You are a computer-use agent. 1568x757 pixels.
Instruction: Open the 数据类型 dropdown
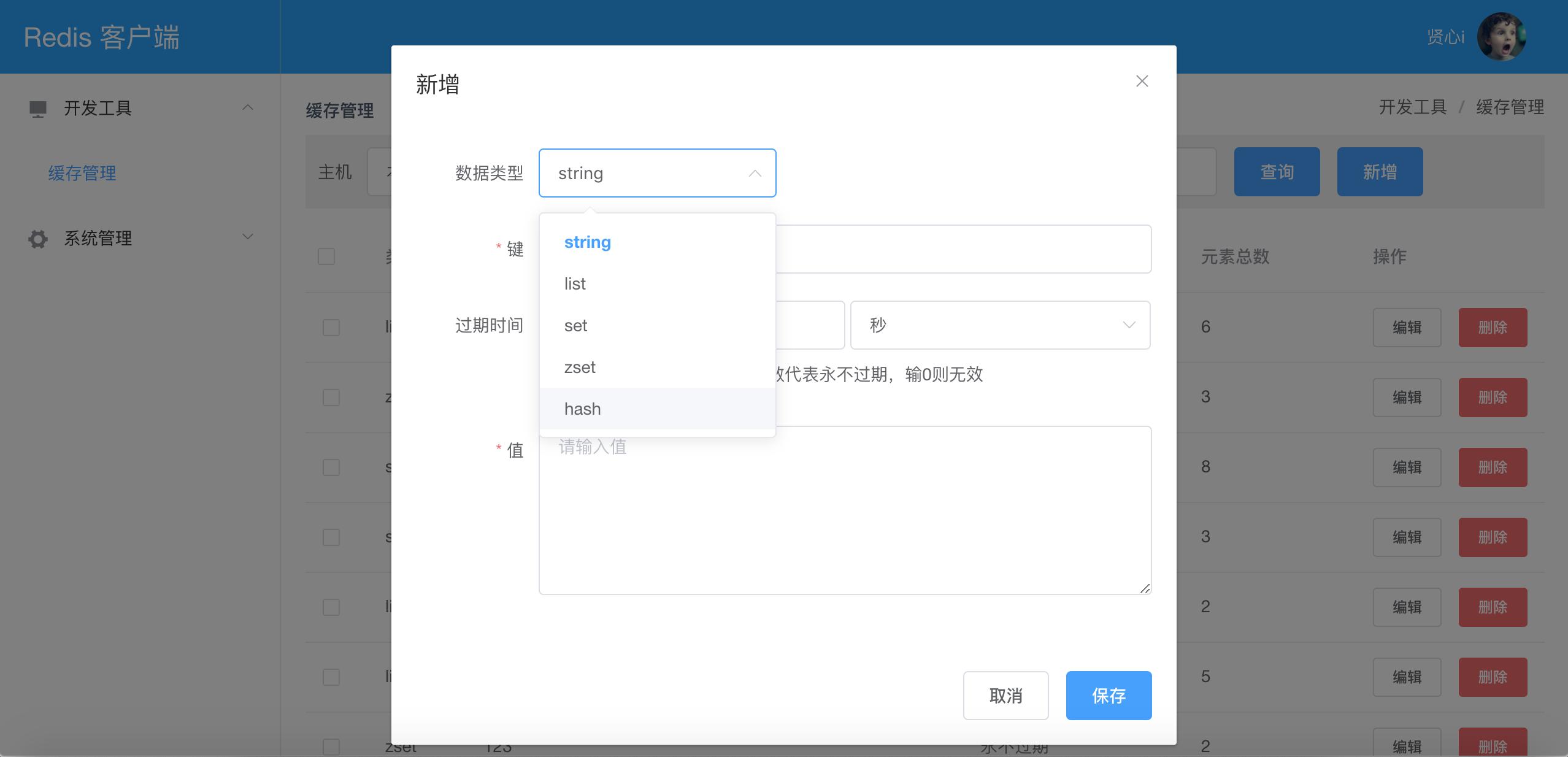[x=656, y=172]
